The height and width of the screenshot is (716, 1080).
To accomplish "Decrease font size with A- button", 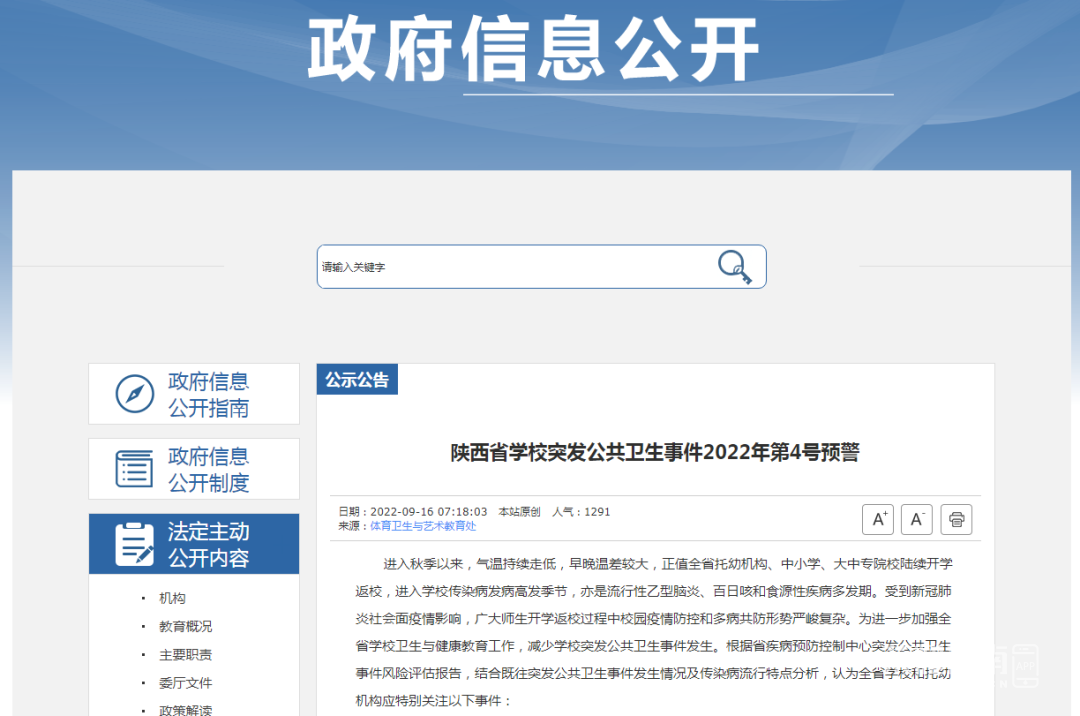I will pyautogui.click(x=916, y=519).
